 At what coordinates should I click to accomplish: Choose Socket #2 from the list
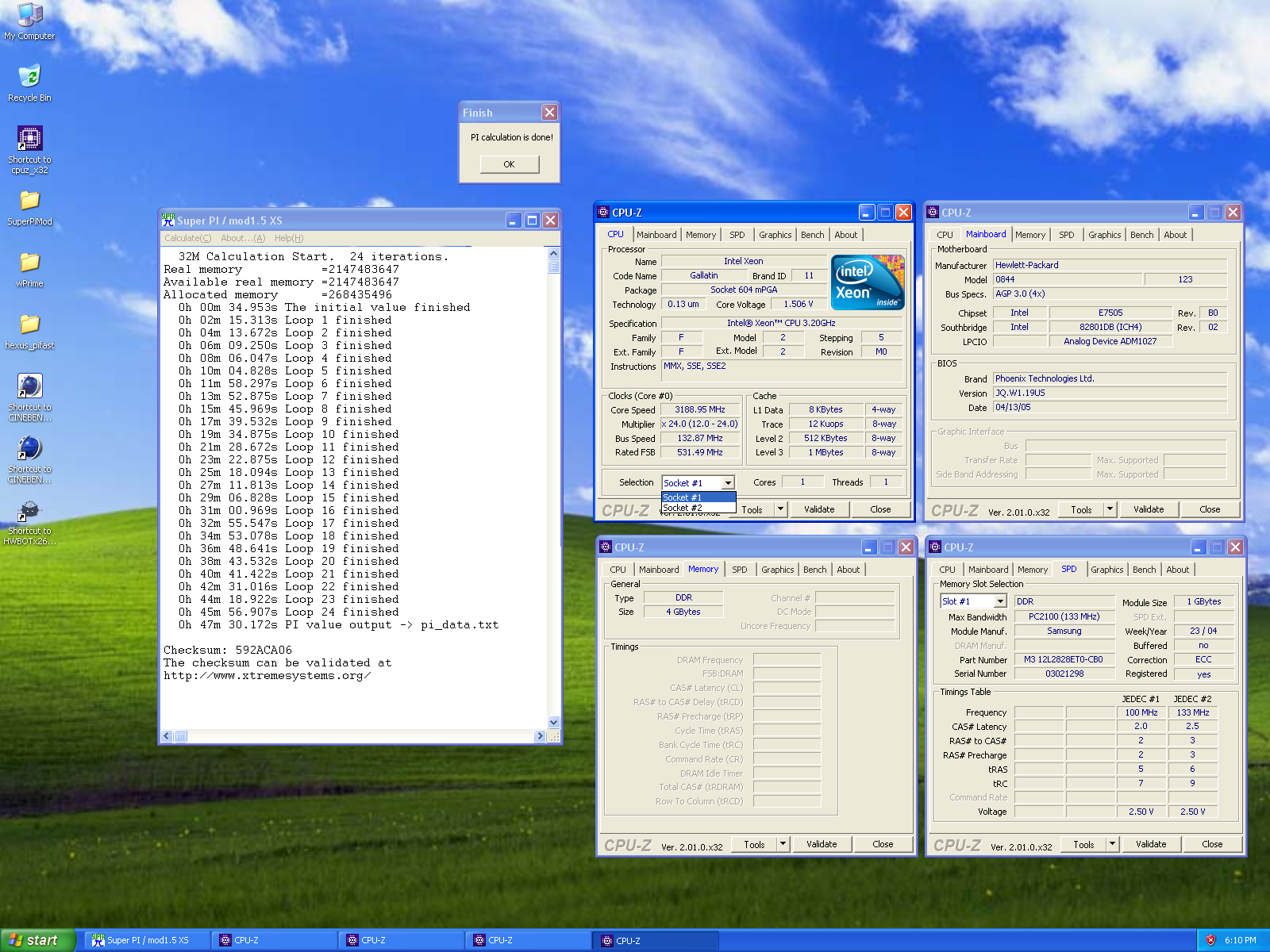pos(698,508)
